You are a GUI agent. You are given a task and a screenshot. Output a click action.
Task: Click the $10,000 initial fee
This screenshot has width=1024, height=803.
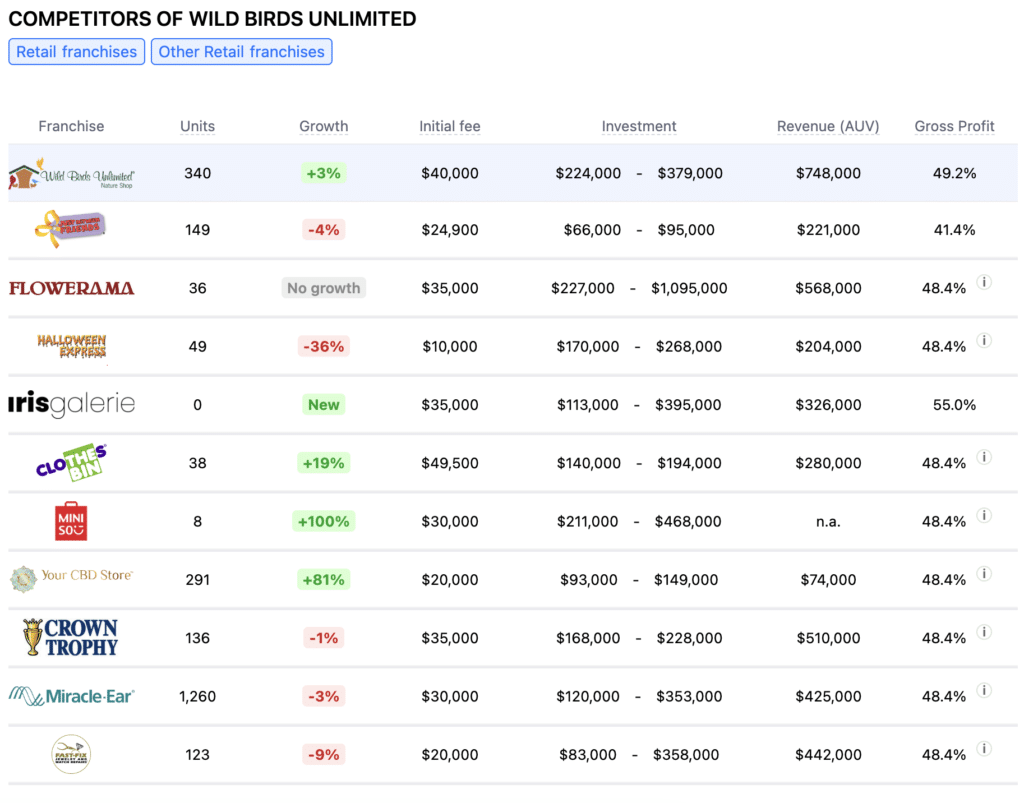click(449, 346)
